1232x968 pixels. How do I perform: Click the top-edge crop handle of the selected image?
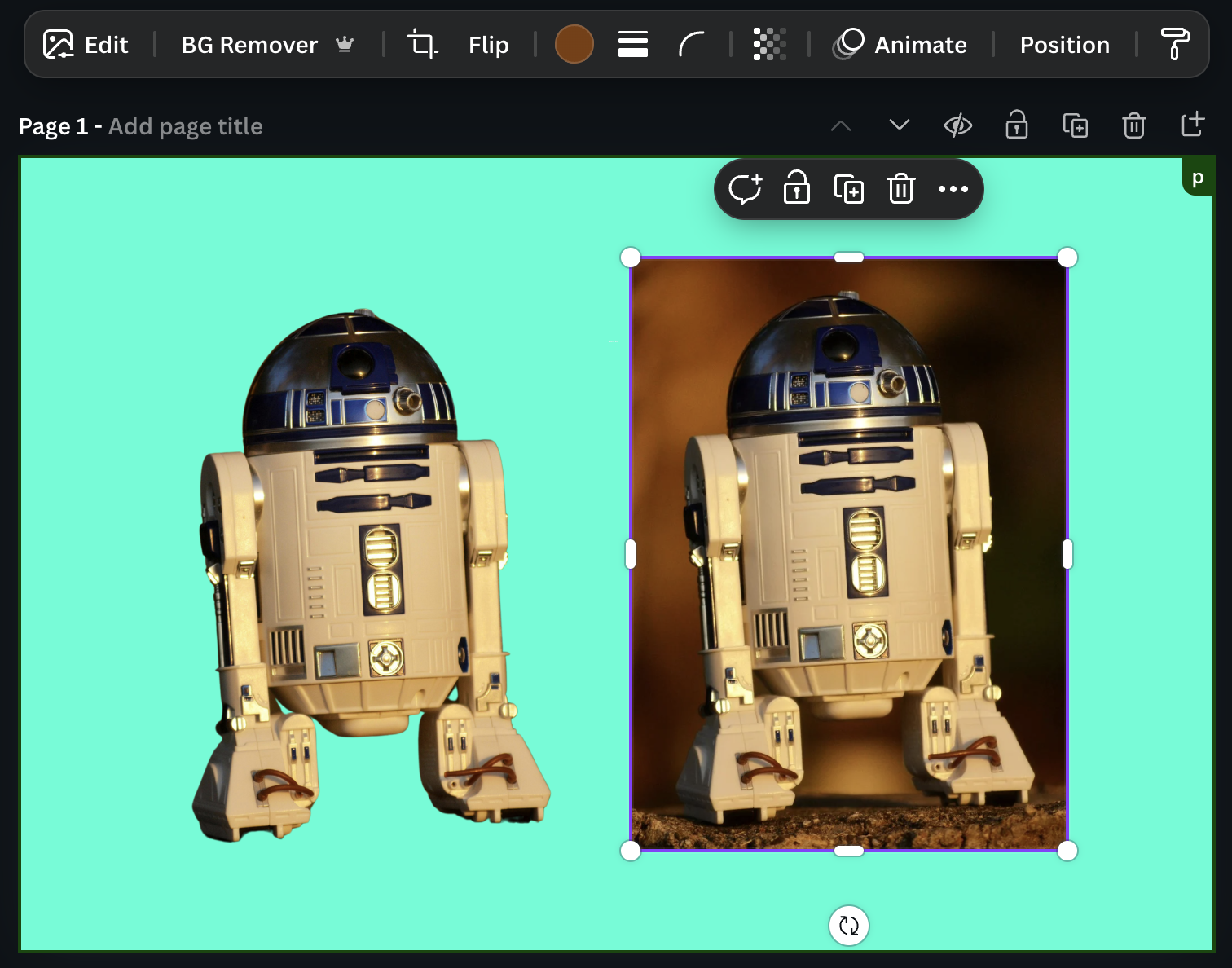pyautogui.click(x=849, y=257)
